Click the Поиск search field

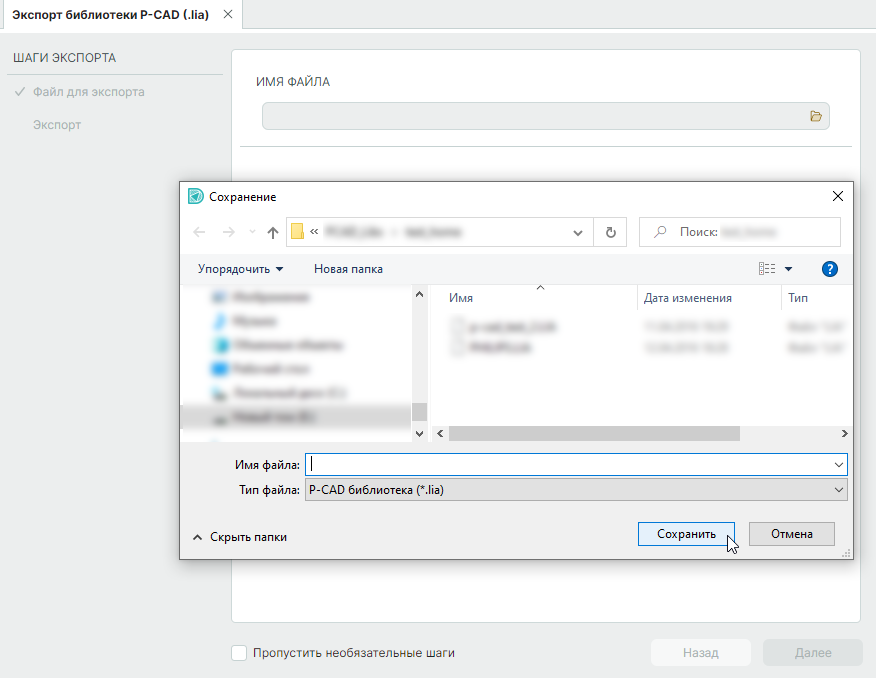coord(740,232)
